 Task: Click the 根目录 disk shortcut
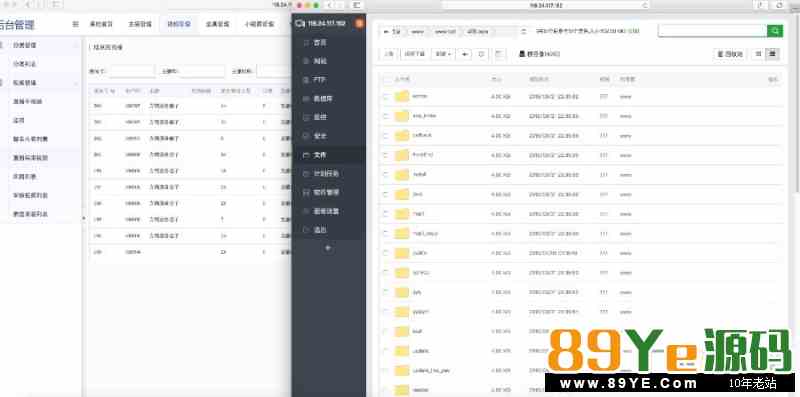[x=539, y=54]
